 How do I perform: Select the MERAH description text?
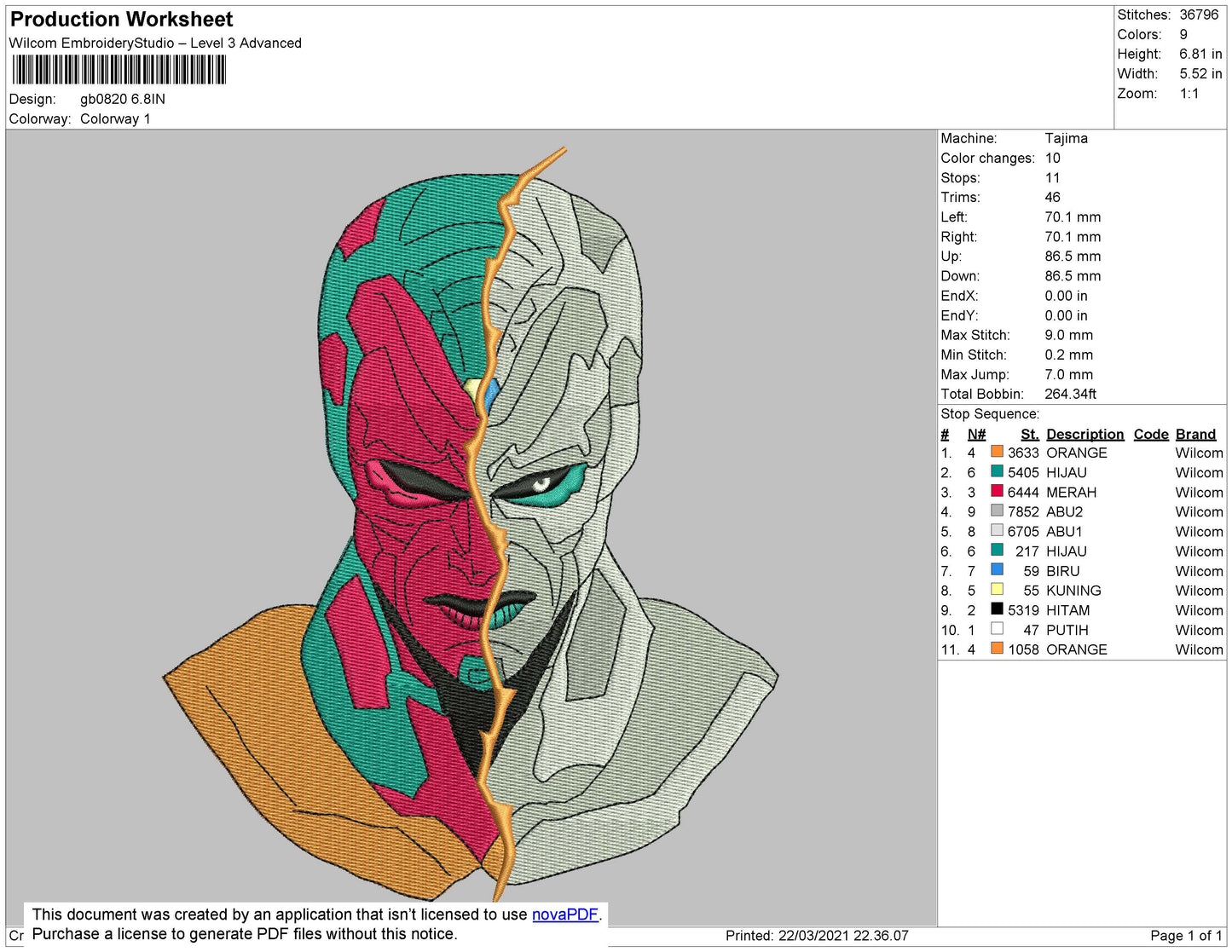click(x=1072, y=492)
